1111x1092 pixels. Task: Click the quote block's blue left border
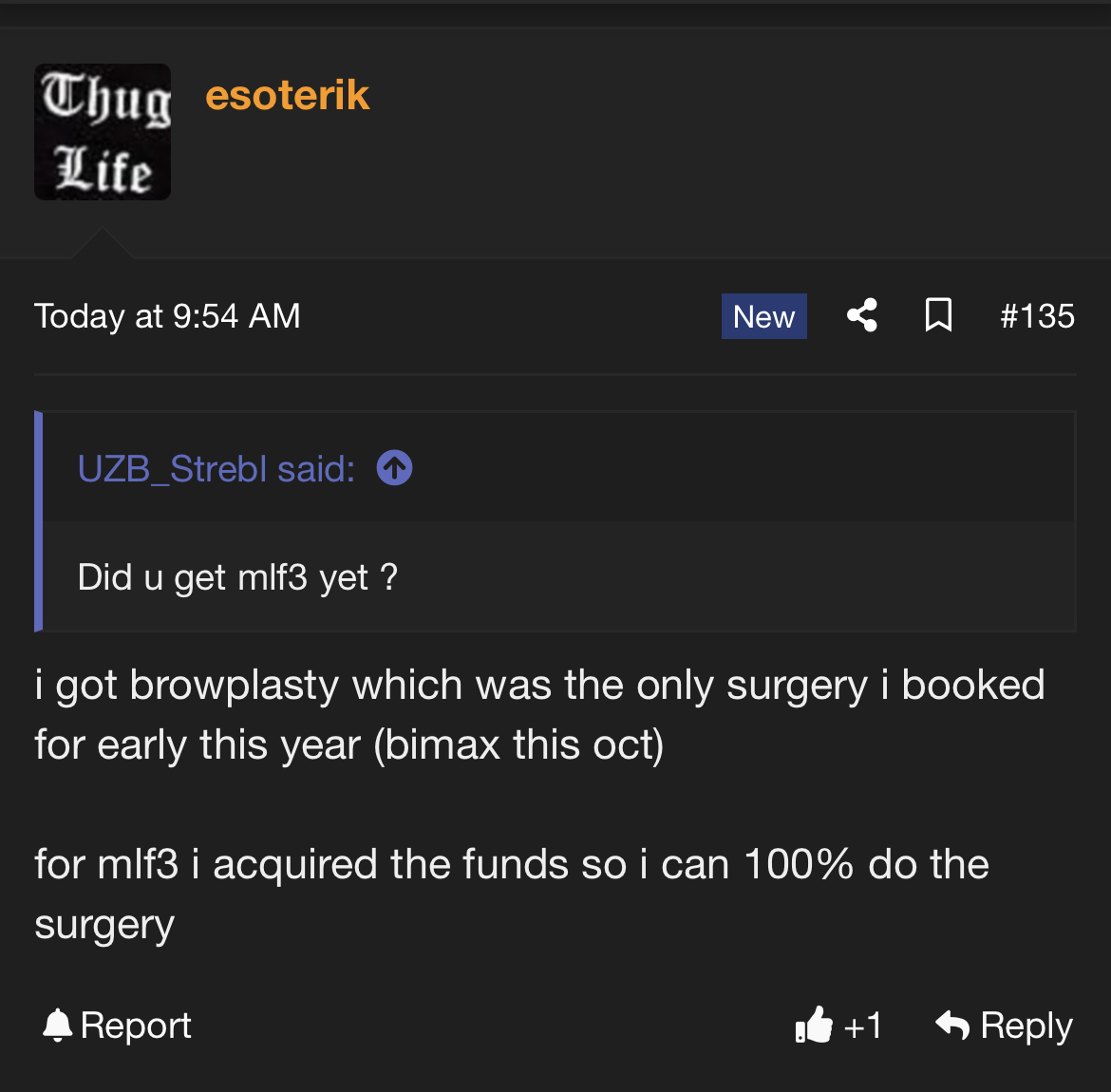point(38,521)
